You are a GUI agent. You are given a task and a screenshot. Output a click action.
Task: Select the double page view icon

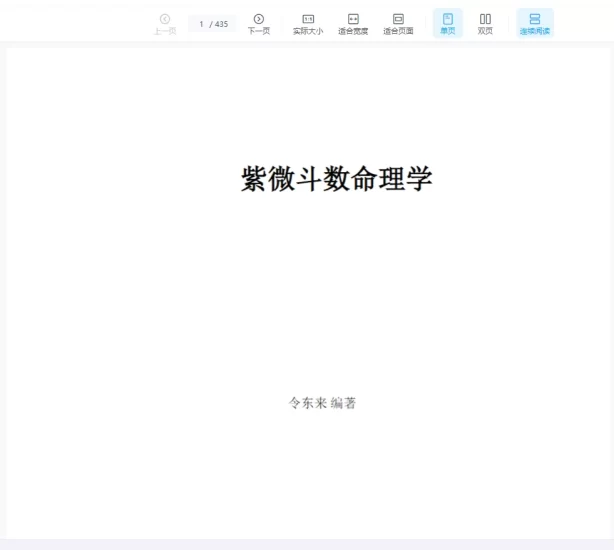485,19
